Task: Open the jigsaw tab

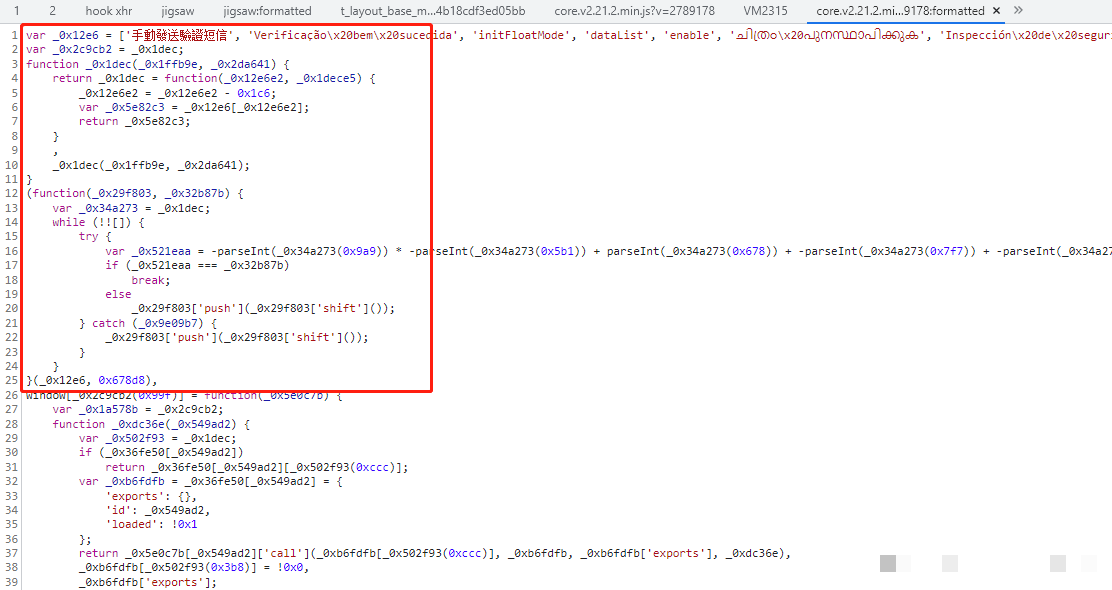Action: (178, 11)
